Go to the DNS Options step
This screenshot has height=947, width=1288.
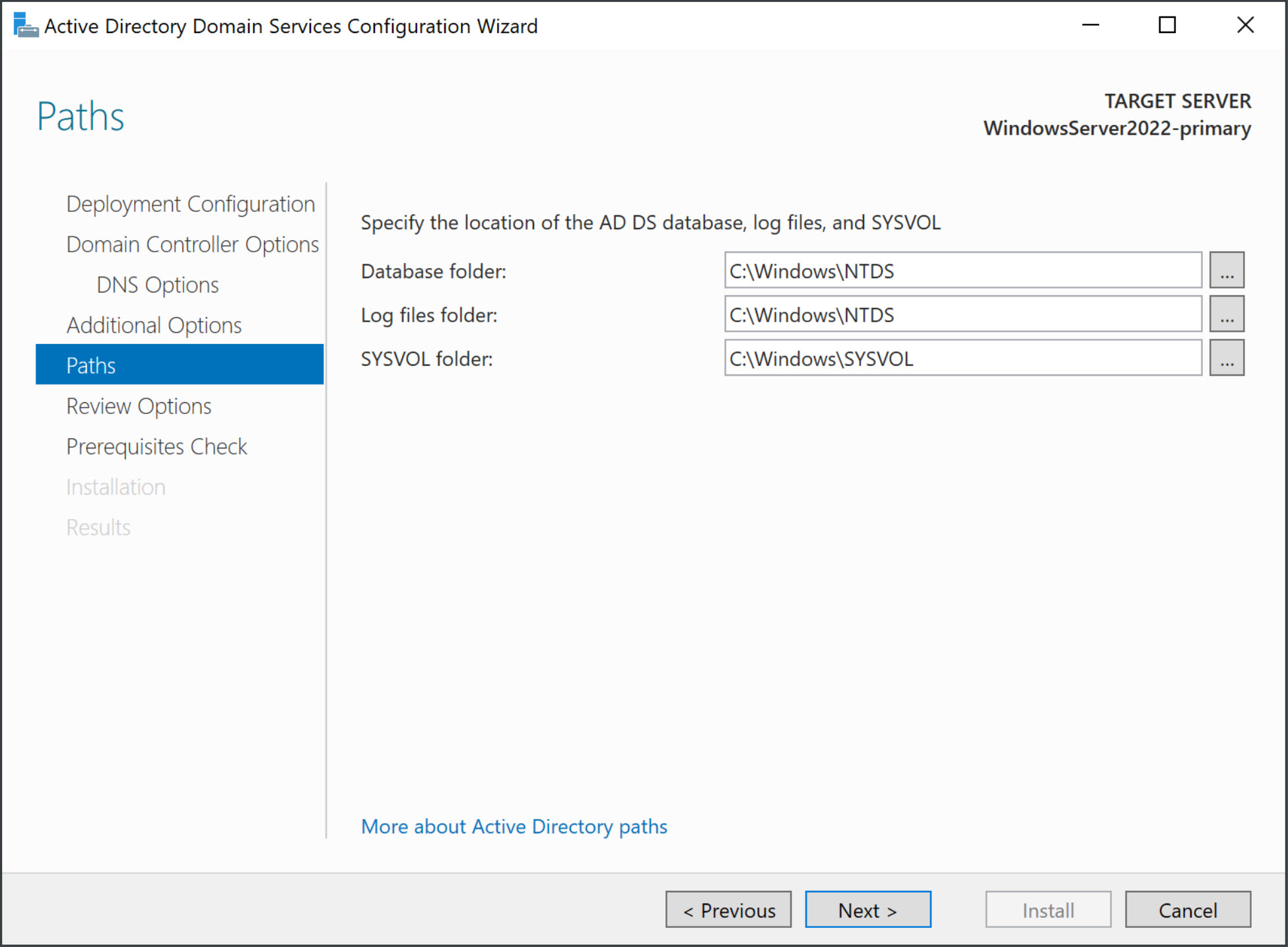[156, 285]
